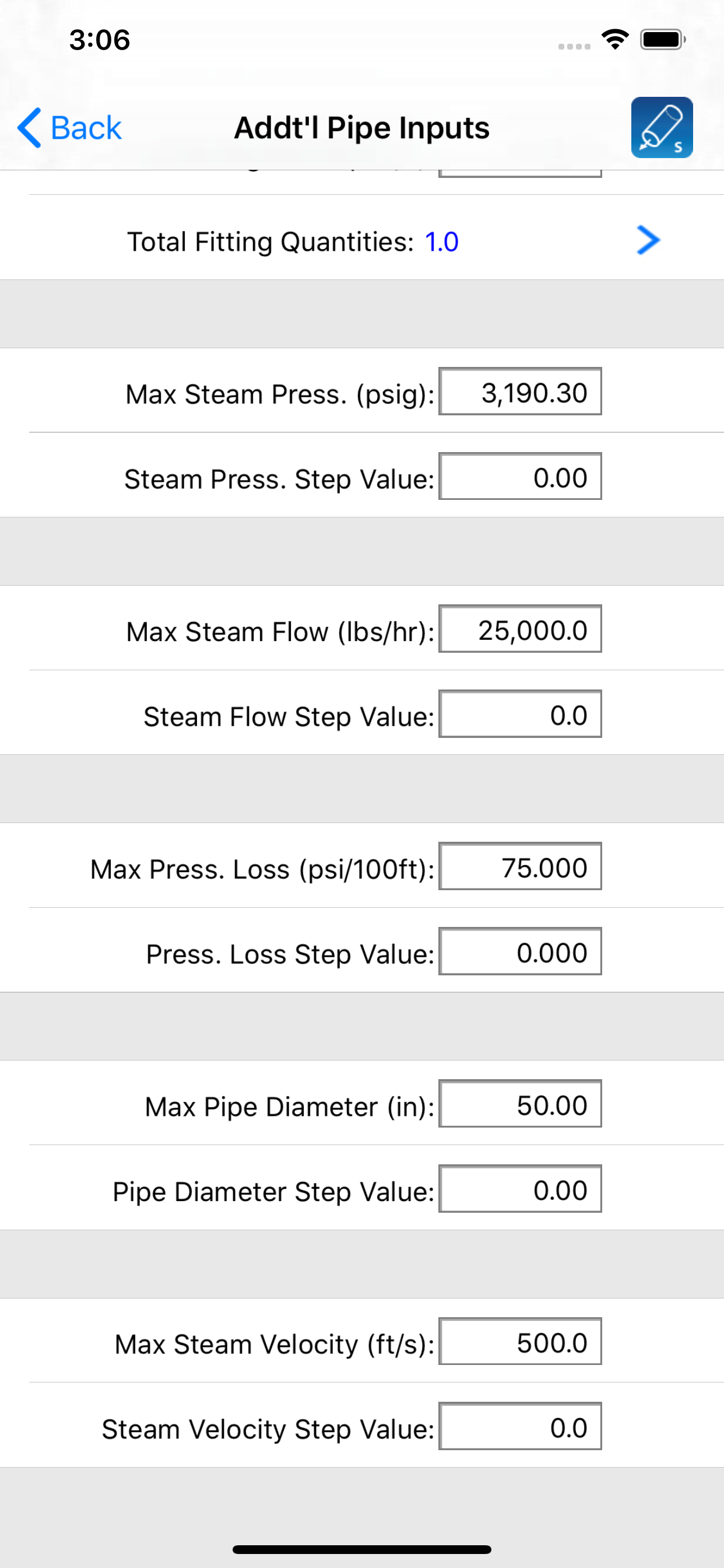724x1568 pixels.
Task: Tap the Addt'l Pipe Inputs title
Action: (362, 128)
